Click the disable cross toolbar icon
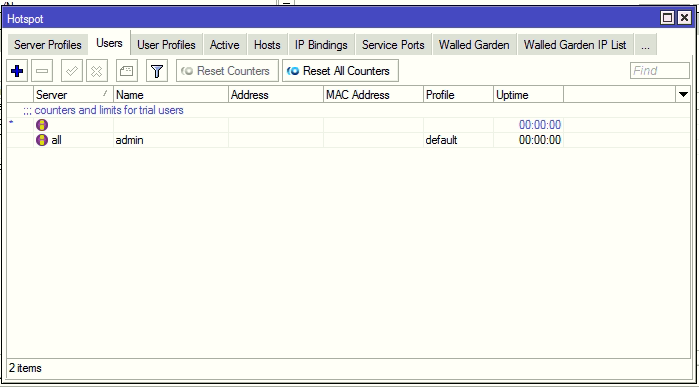This screenshot has height=387, width=699. (x=97, y=71)
